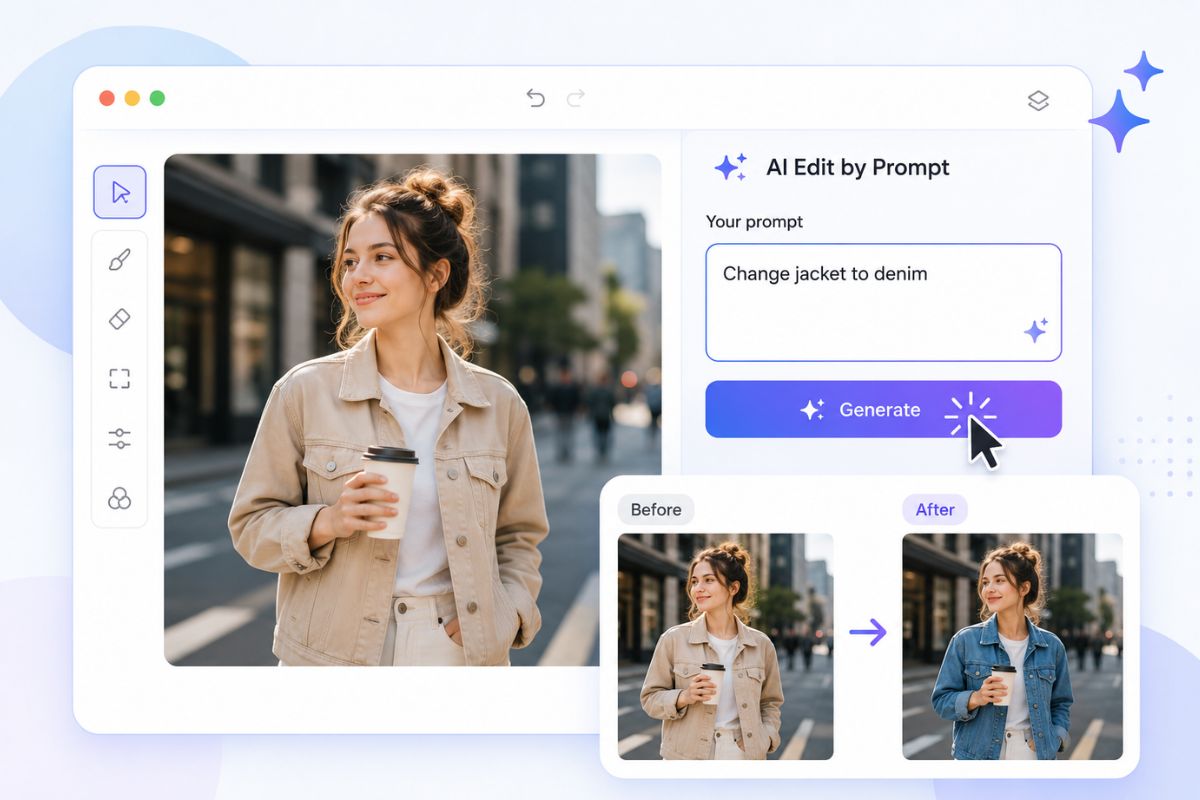The width and height of the screenshot is (1200, 800).
Task: Open the Layers panel icon
Action: click(x=1038, y=100)
